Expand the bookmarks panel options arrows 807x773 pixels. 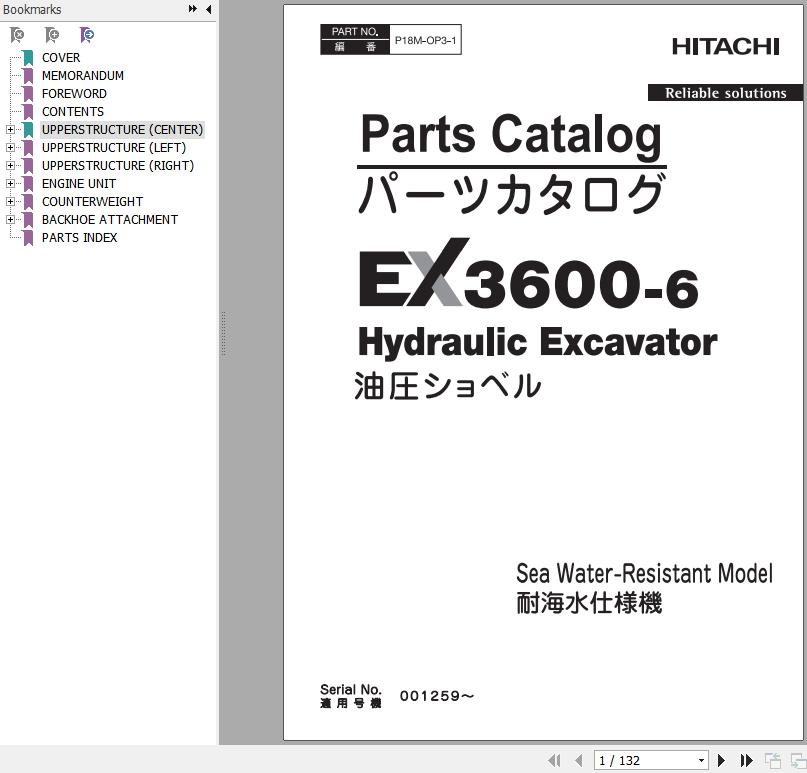(192, 9)
